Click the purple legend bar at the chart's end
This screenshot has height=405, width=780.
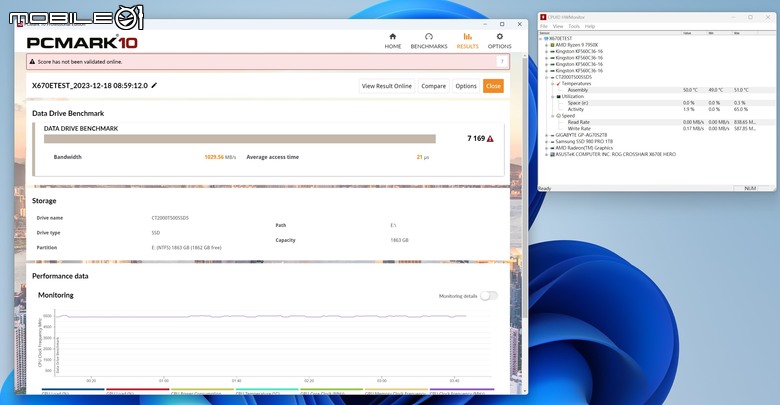coord(462,390)
